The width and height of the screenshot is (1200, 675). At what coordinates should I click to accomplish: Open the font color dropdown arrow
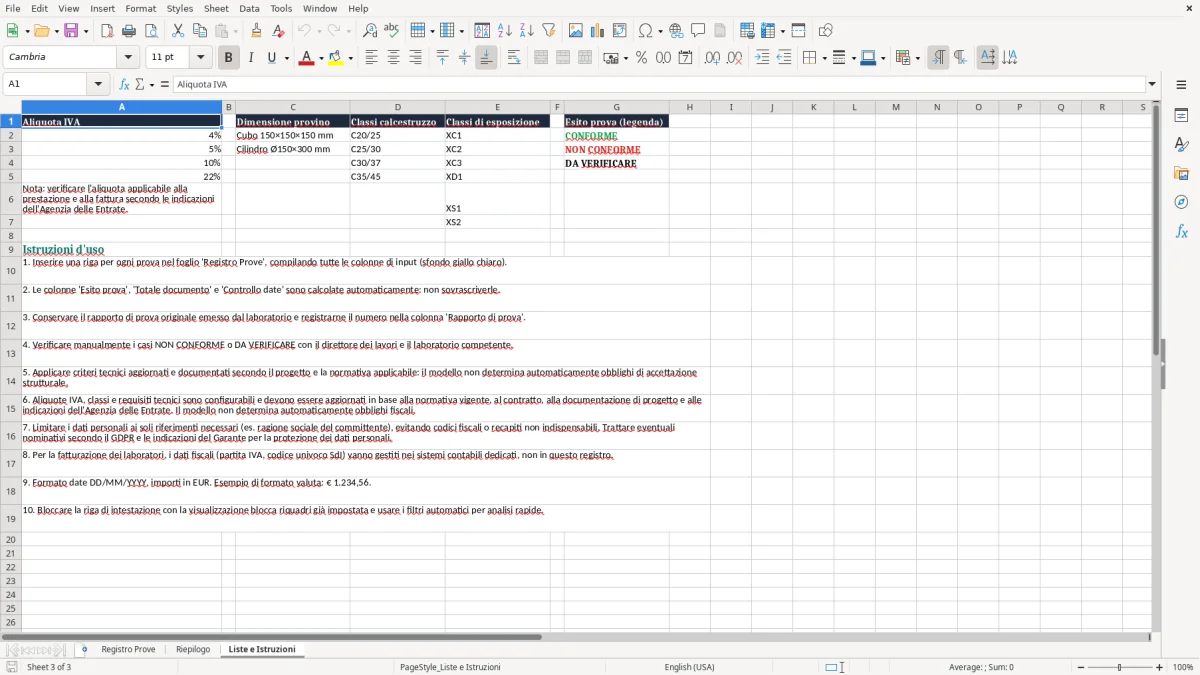click(x=320, y=58)
